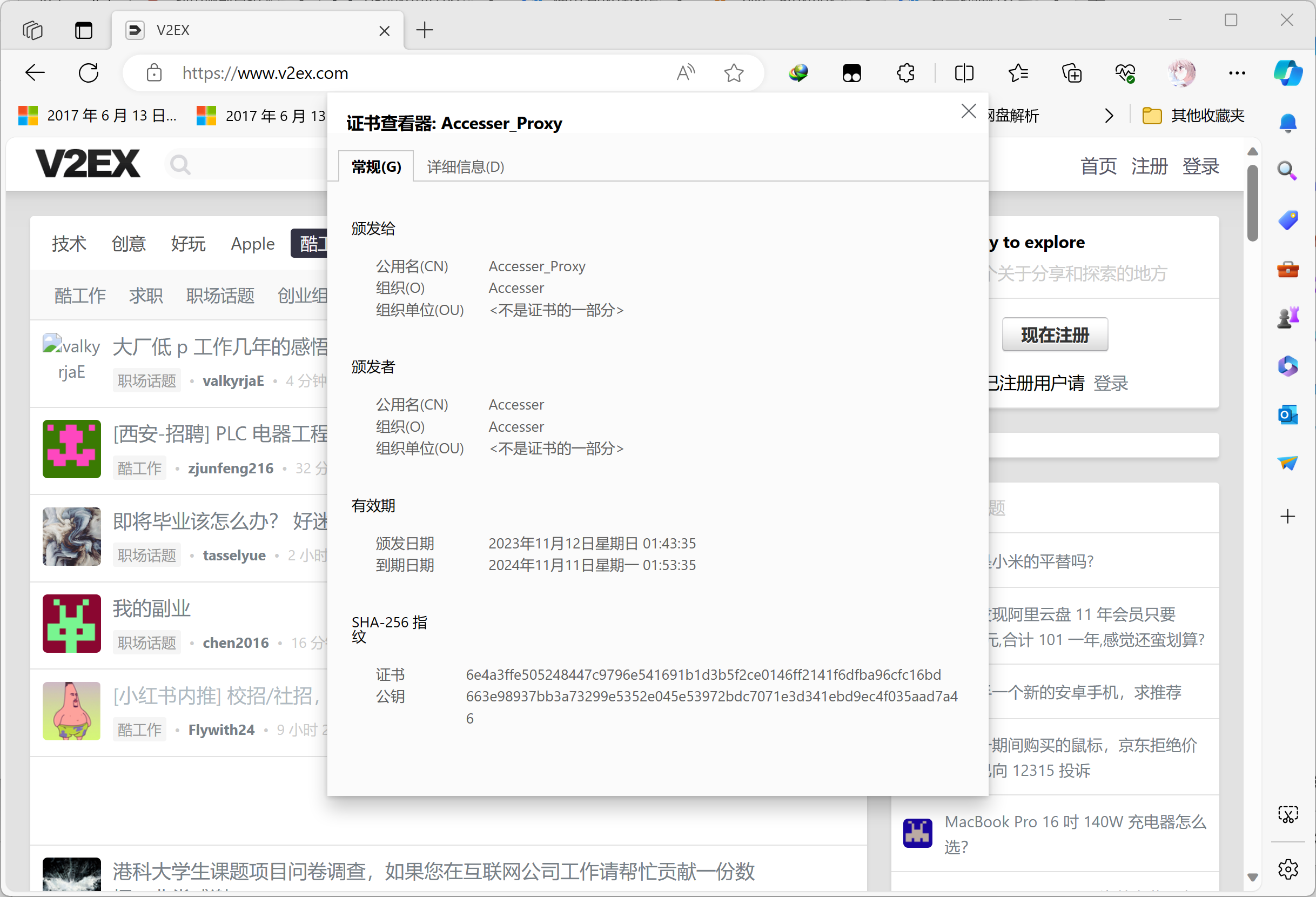Select the 常规(G) tab

pos(376,167)
